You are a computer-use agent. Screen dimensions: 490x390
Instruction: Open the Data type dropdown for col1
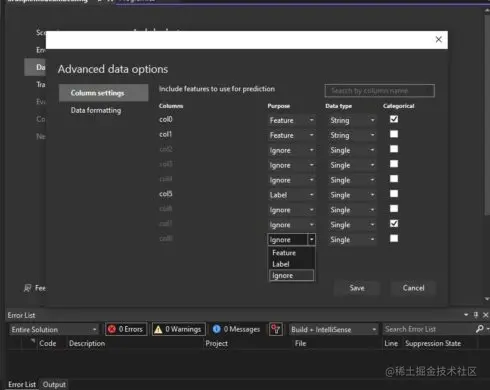(x=352, y=135)
